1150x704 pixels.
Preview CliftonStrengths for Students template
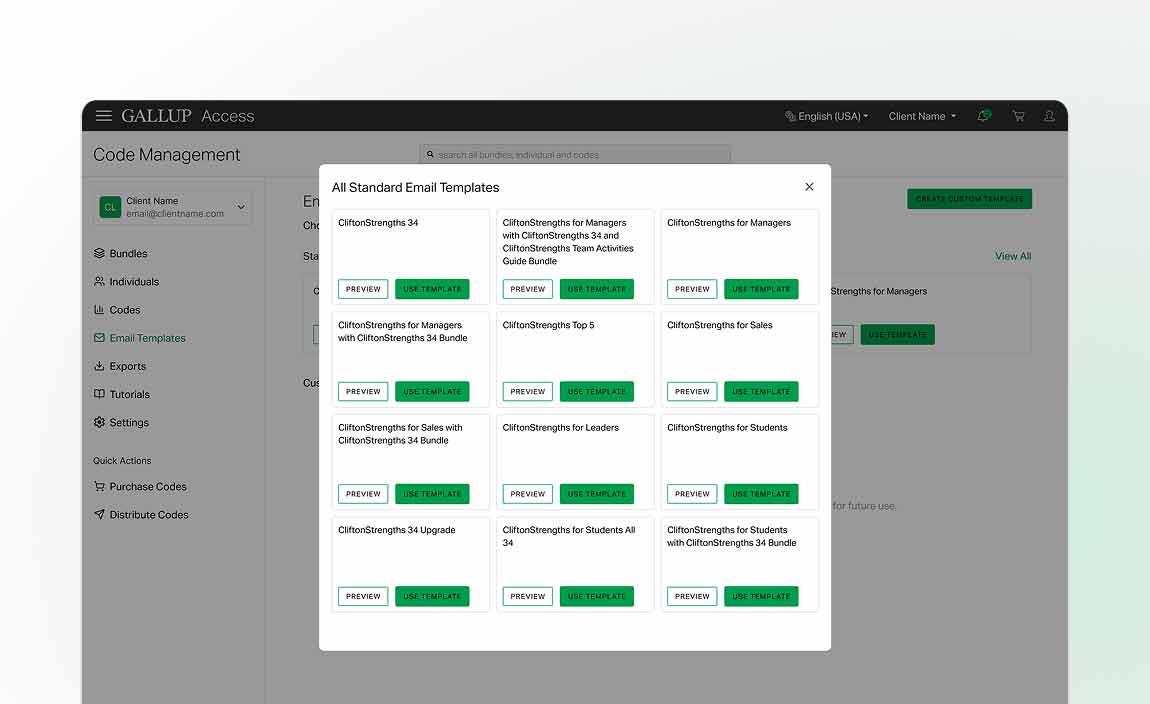pos(692,494)
